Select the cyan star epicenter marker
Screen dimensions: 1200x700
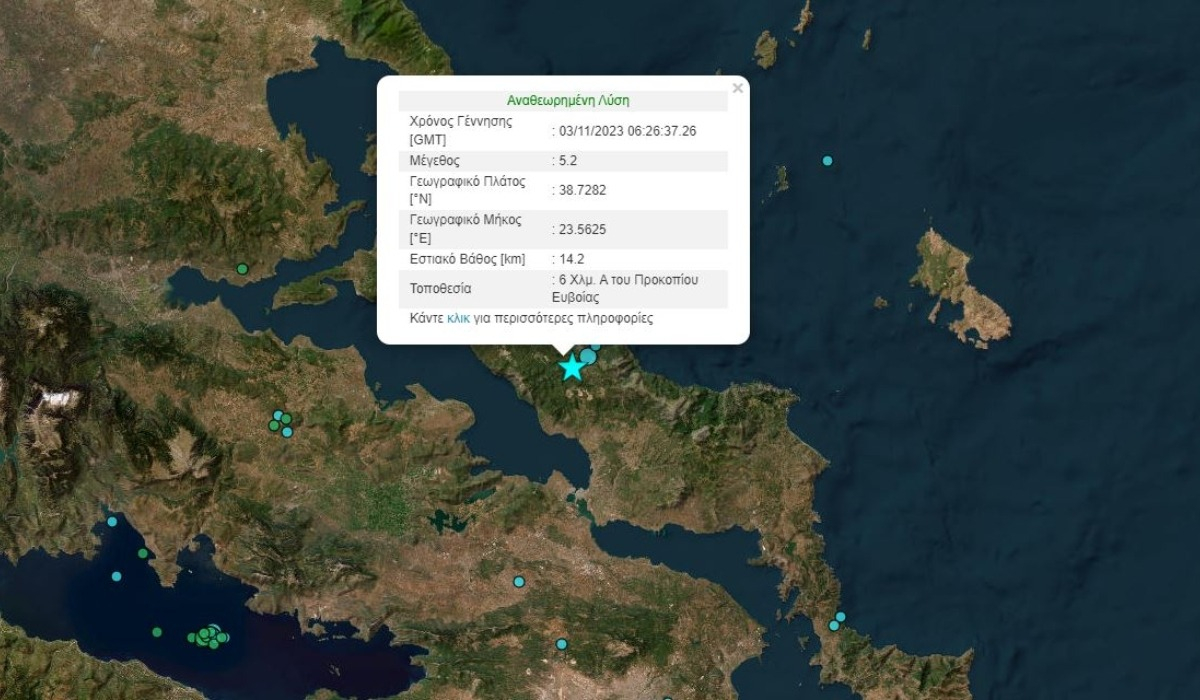[571, 367]
